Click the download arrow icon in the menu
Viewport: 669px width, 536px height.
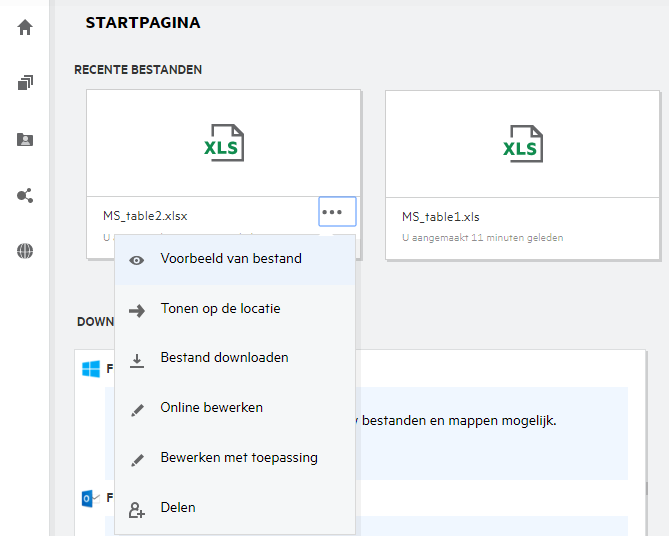137,359
